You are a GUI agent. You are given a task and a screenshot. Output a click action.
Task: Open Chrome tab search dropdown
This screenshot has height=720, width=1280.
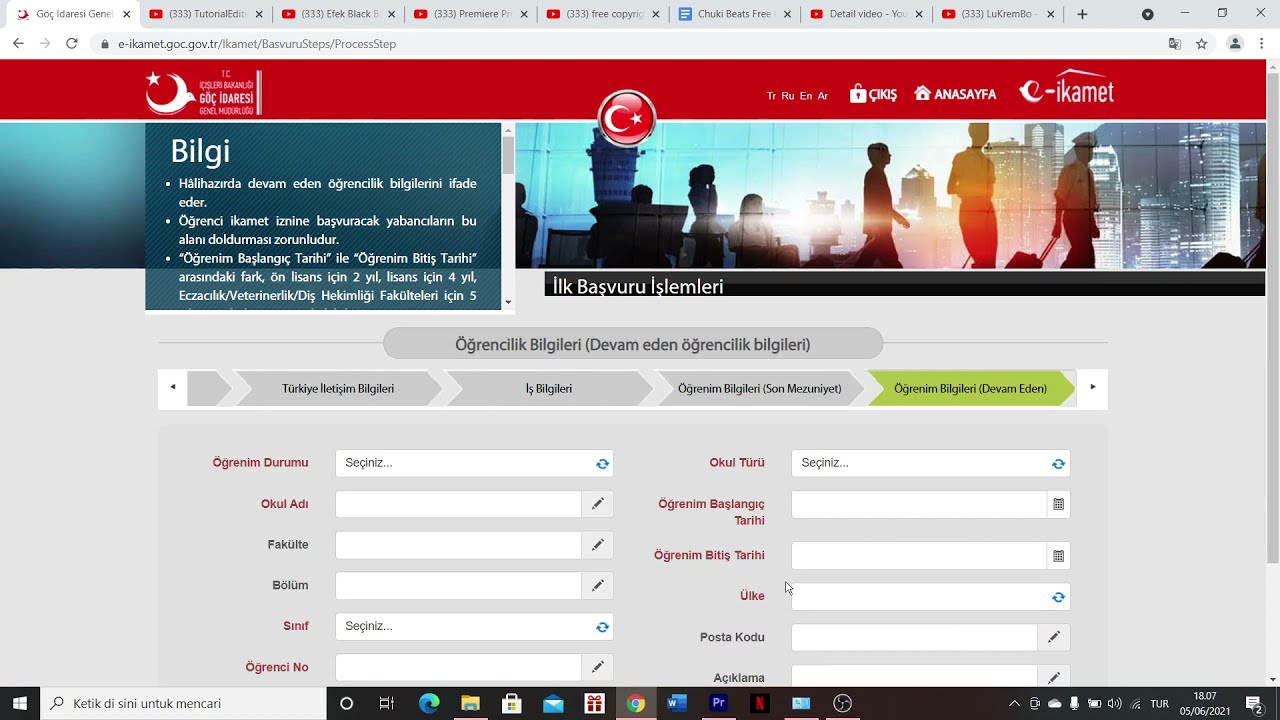pos(1147,14)
